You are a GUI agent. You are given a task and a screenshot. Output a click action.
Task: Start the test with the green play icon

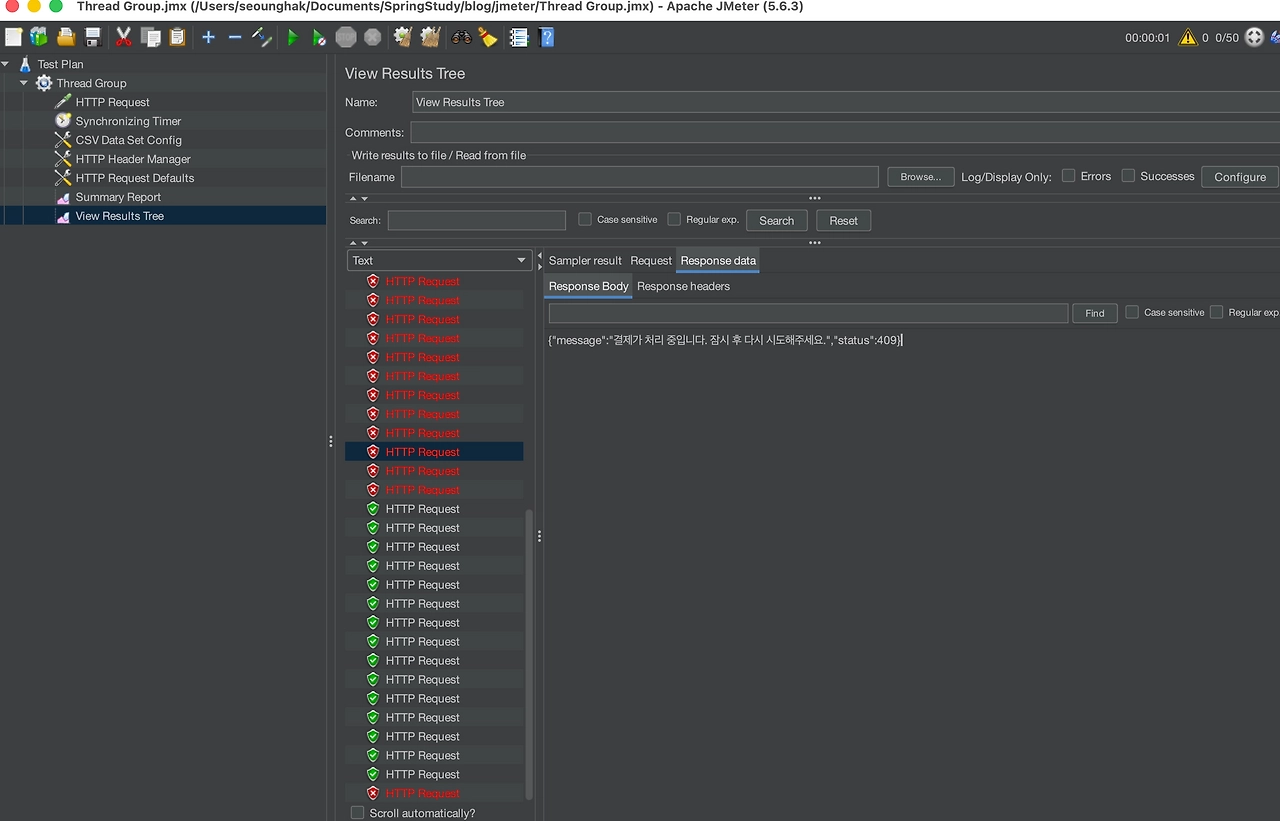[293, 37]
